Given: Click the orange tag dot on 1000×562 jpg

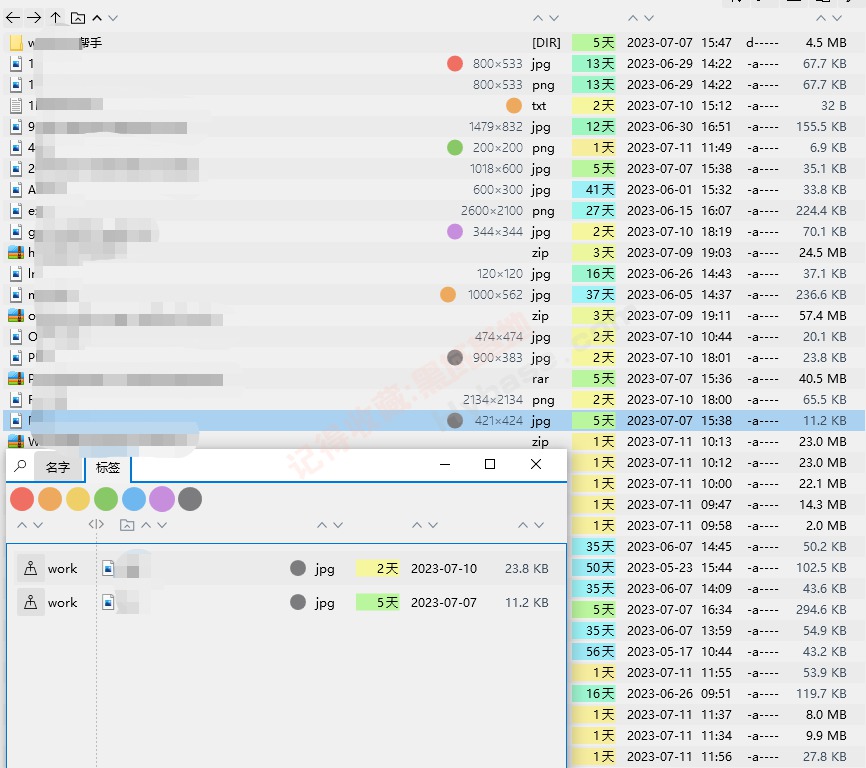Looking at the screenshot, I should (x=448, y=294).
